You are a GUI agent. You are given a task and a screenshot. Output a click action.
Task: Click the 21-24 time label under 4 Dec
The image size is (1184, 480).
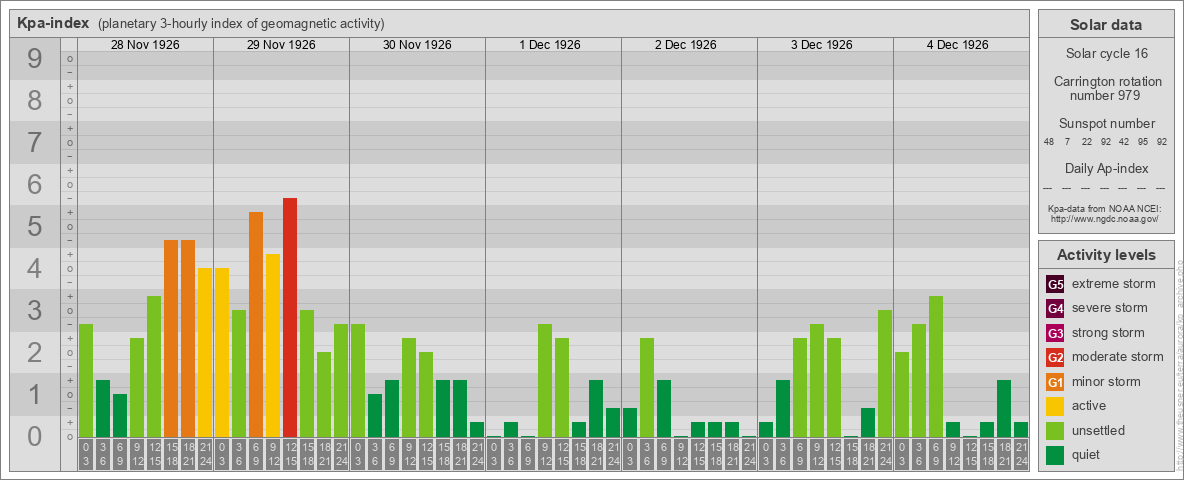tap(1021, 456)
